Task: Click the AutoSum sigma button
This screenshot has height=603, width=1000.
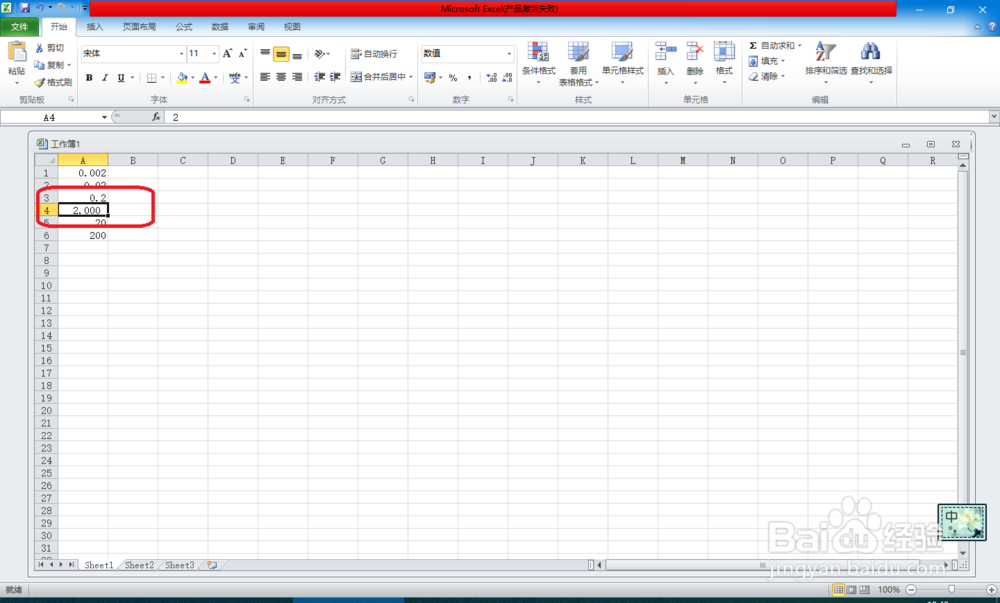Action: click(753, 46)
